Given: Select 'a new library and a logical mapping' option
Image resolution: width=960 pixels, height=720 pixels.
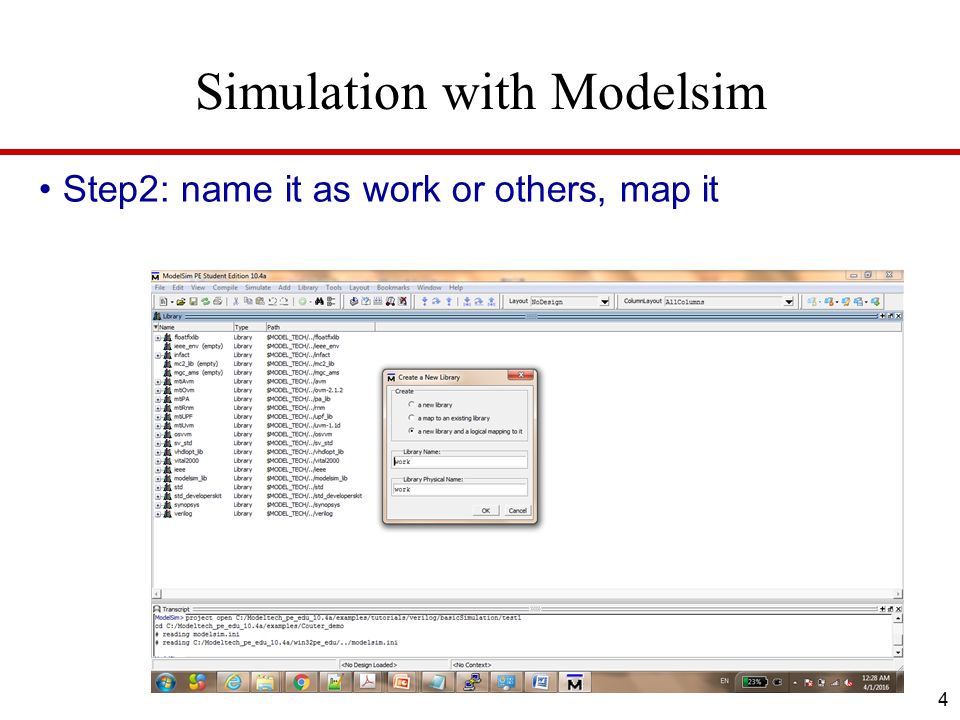Looking at the screenshot, I should point(411,431).
